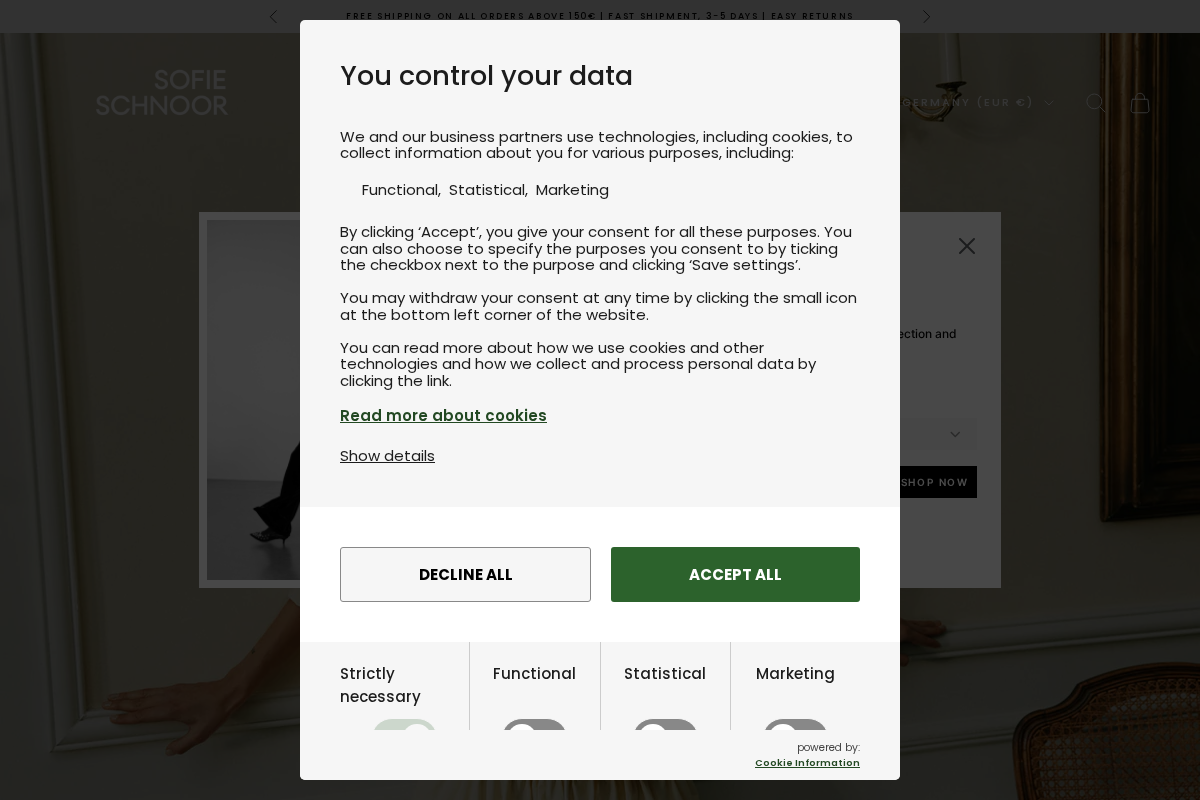
Task: Open the Read more about cookies link
Action: pos(443,416)
